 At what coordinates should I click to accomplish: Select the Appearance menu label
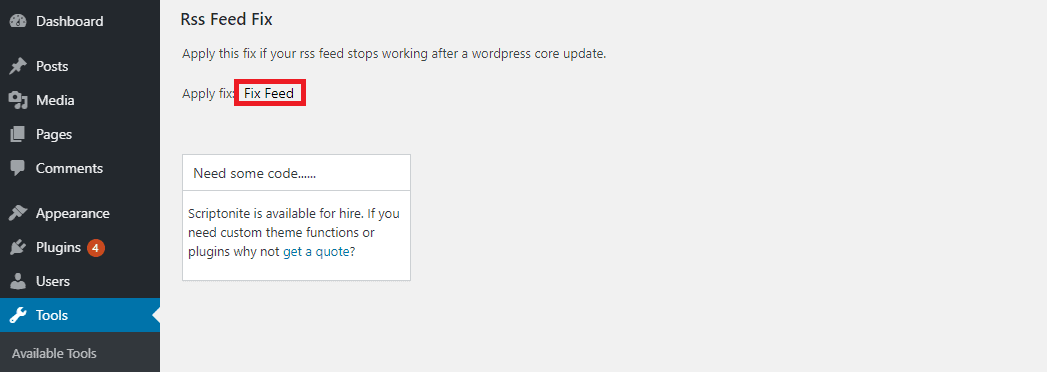(x=73, y=214)
